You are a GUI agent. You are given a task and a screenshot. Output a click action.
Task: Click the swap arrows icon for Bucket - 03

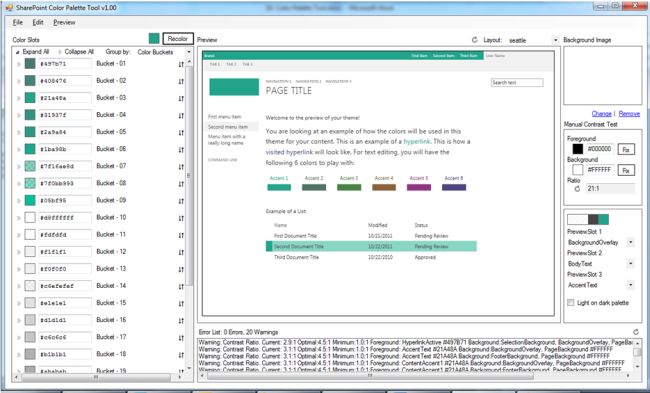tap(181, 98)
